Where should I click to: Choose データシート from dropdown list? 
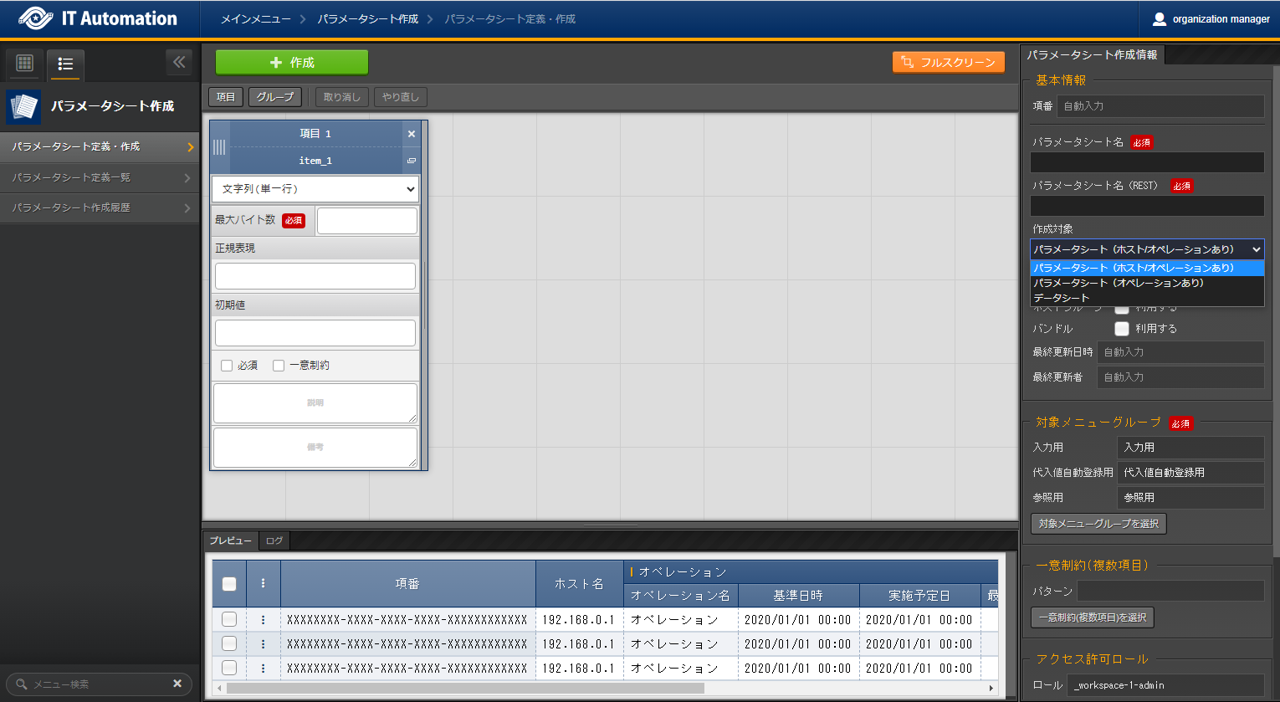pos(1061,298)
